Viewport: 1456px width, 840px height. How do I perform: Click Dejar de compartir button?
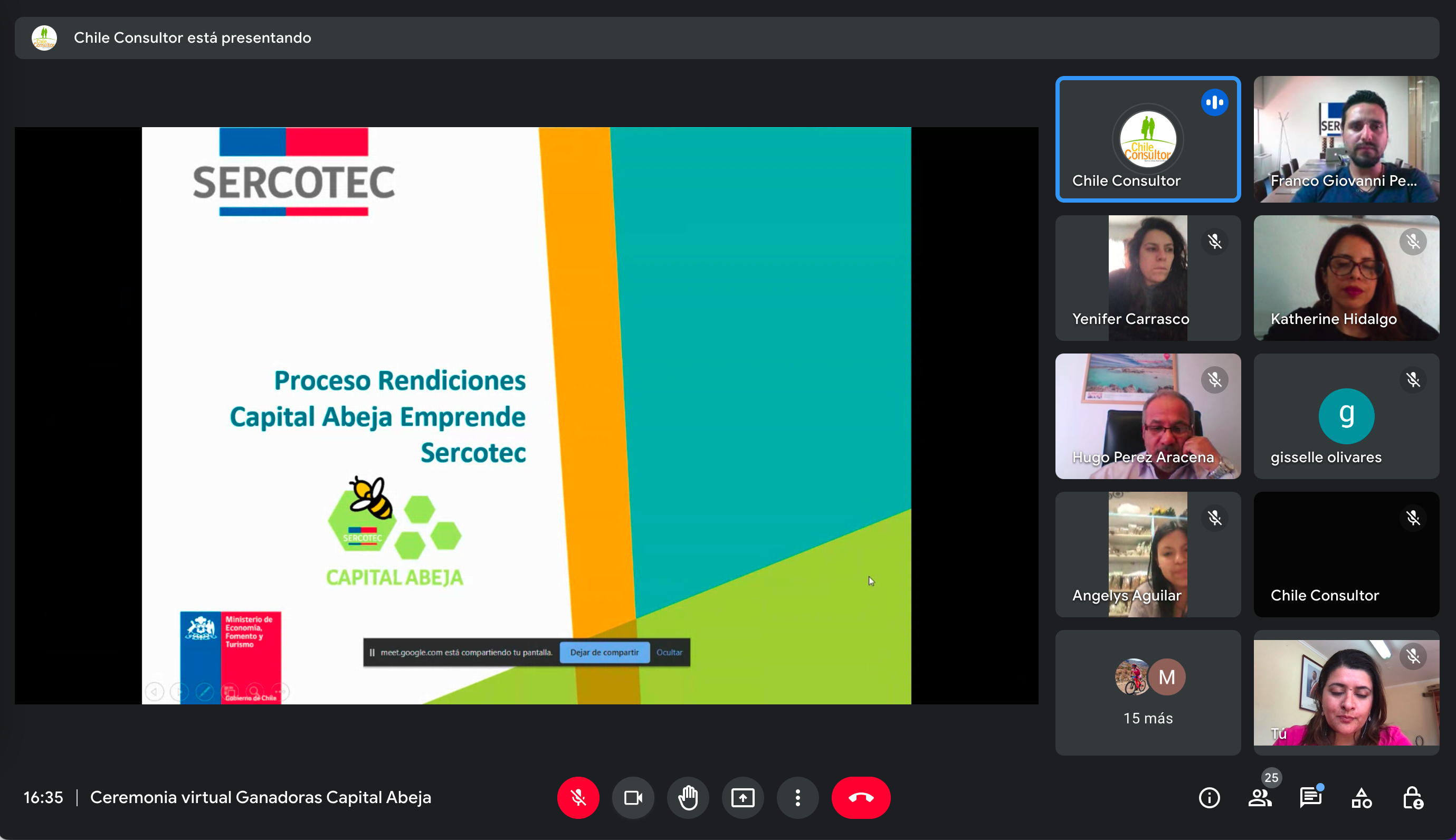pos(605,653)
